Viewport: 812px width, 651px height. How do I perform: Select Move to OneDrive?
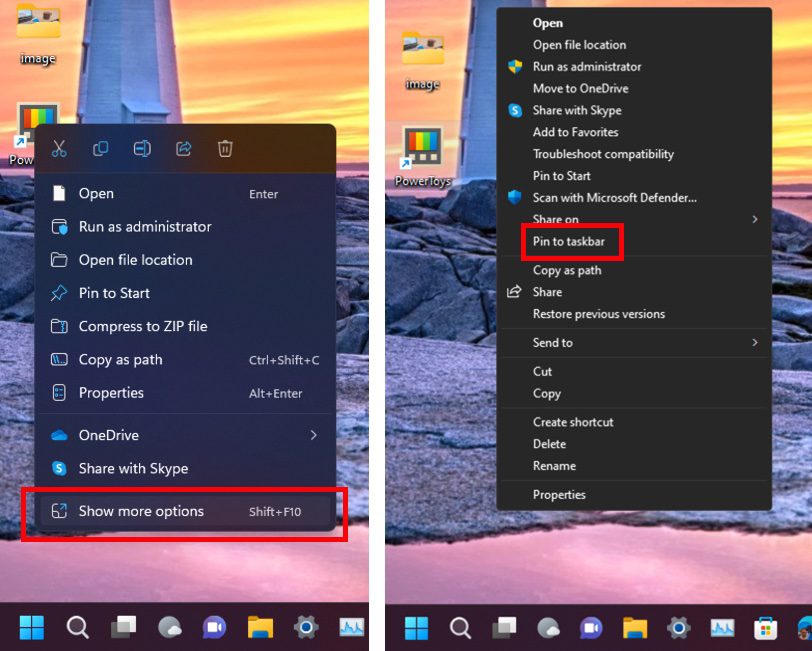(x=580, y=88)
